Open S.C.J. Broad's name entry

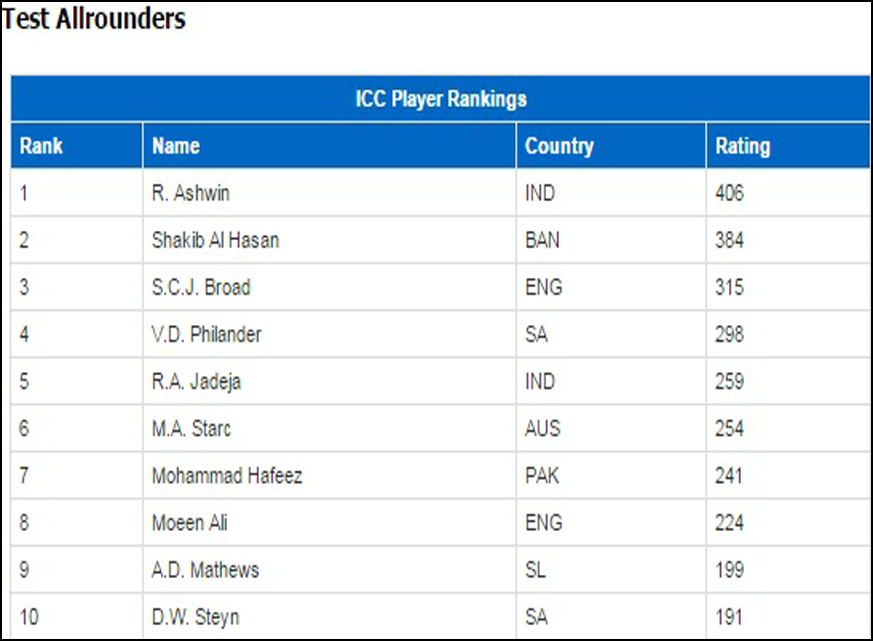[201, 287]
